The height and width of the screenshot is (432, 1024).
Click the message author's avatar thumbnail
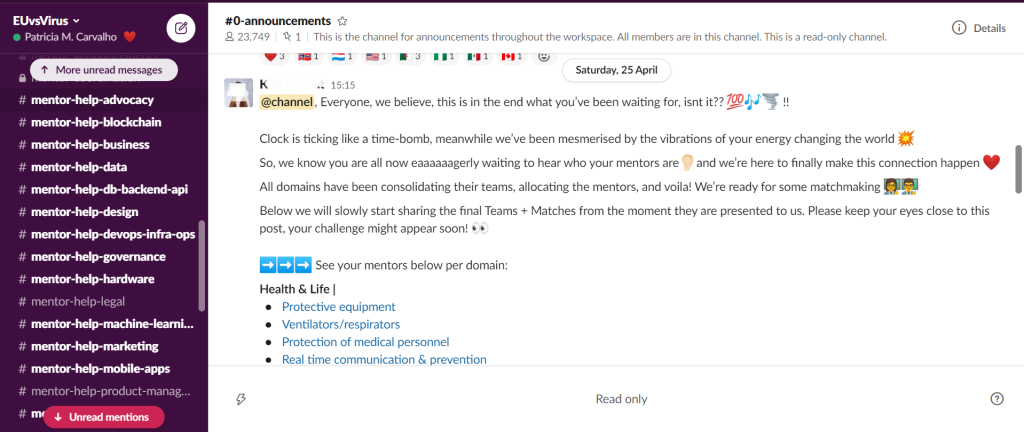pyautogui.click(x=238, y=93)
